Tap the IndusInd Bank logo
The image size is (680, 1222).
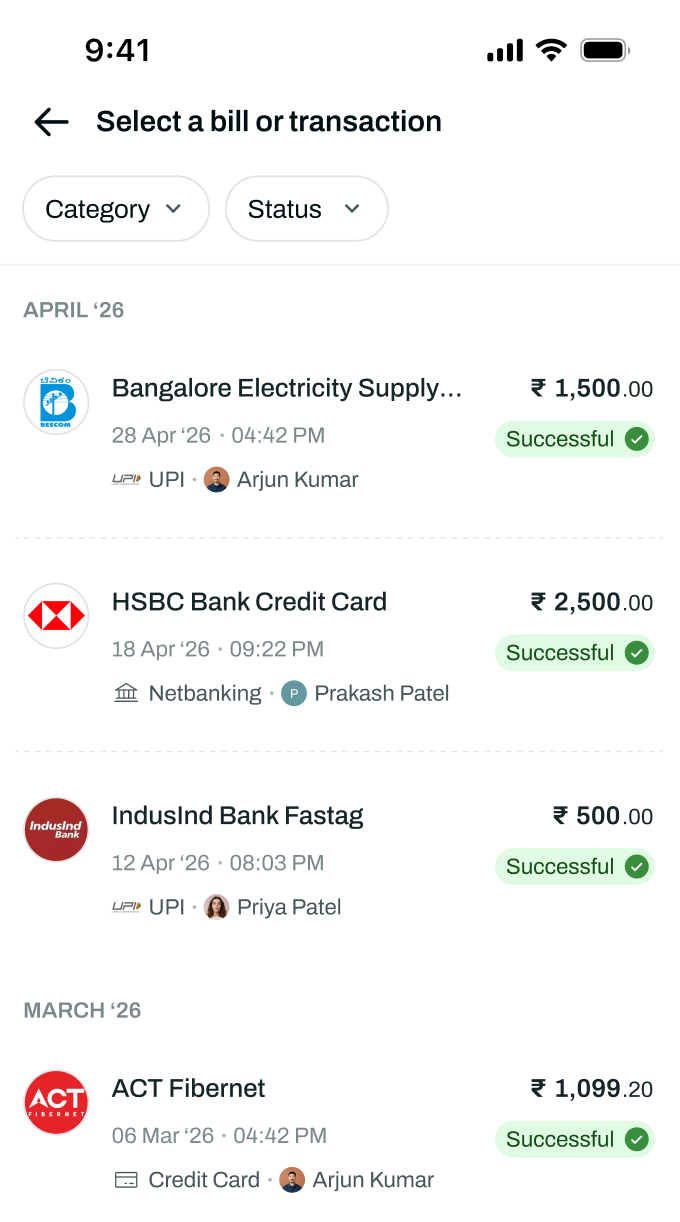(x=56, y=830)
